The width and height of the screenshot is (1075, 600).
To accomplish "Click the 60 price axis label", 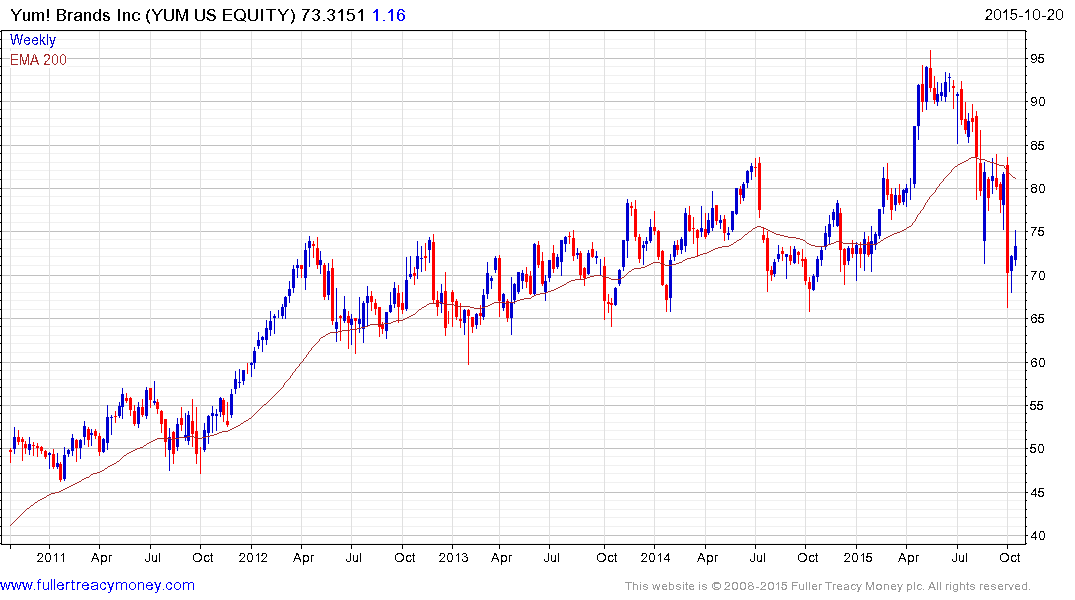I will [x=1037, y=363].
